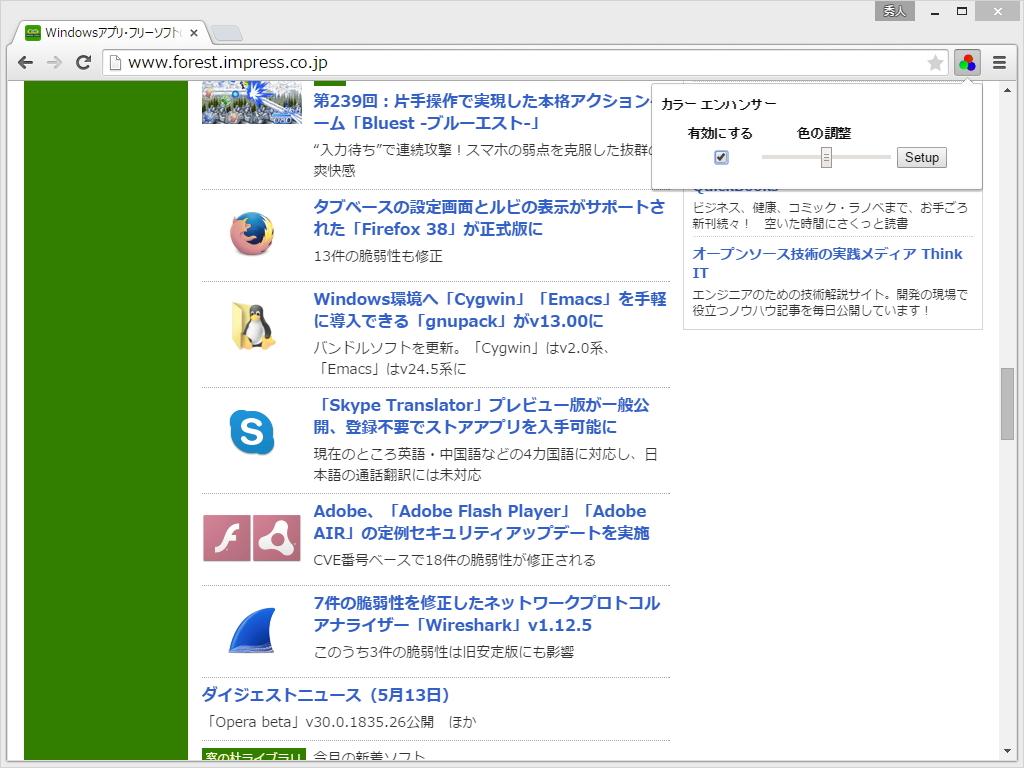
Task: Open the Think IT media link
Action: click(828, 253)
